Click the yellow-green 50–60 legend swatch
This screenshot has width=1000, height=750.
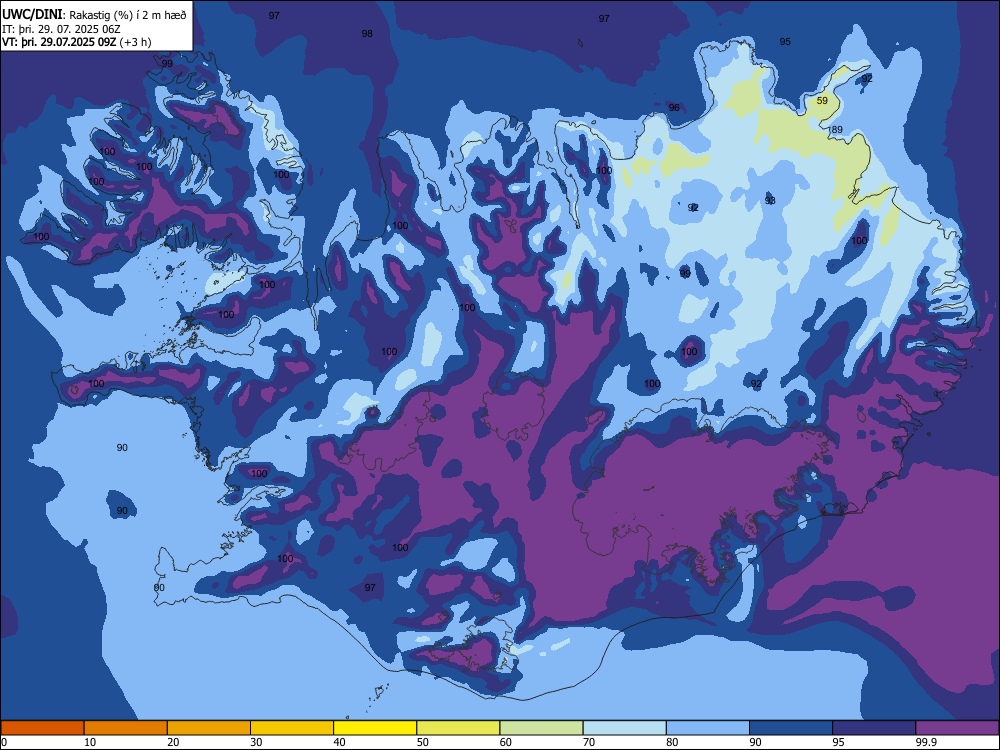coord(458,728)
